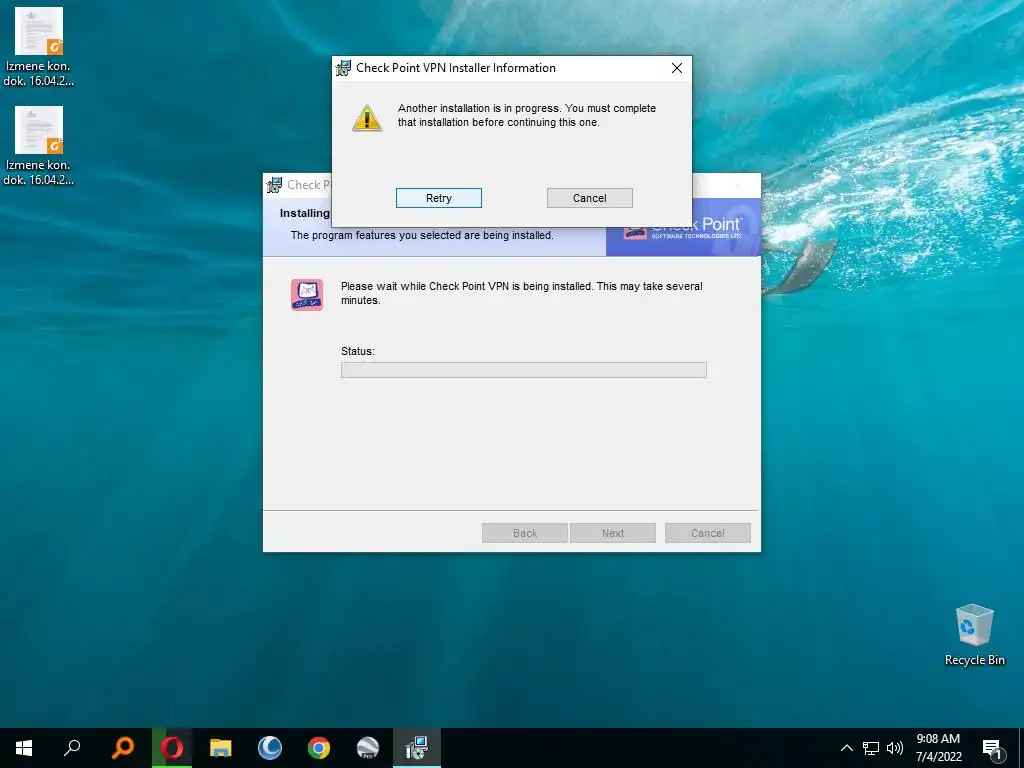1024x768 pixels.
Task: Click 'The program features you selected' text
Action: (x=422, y=235)
